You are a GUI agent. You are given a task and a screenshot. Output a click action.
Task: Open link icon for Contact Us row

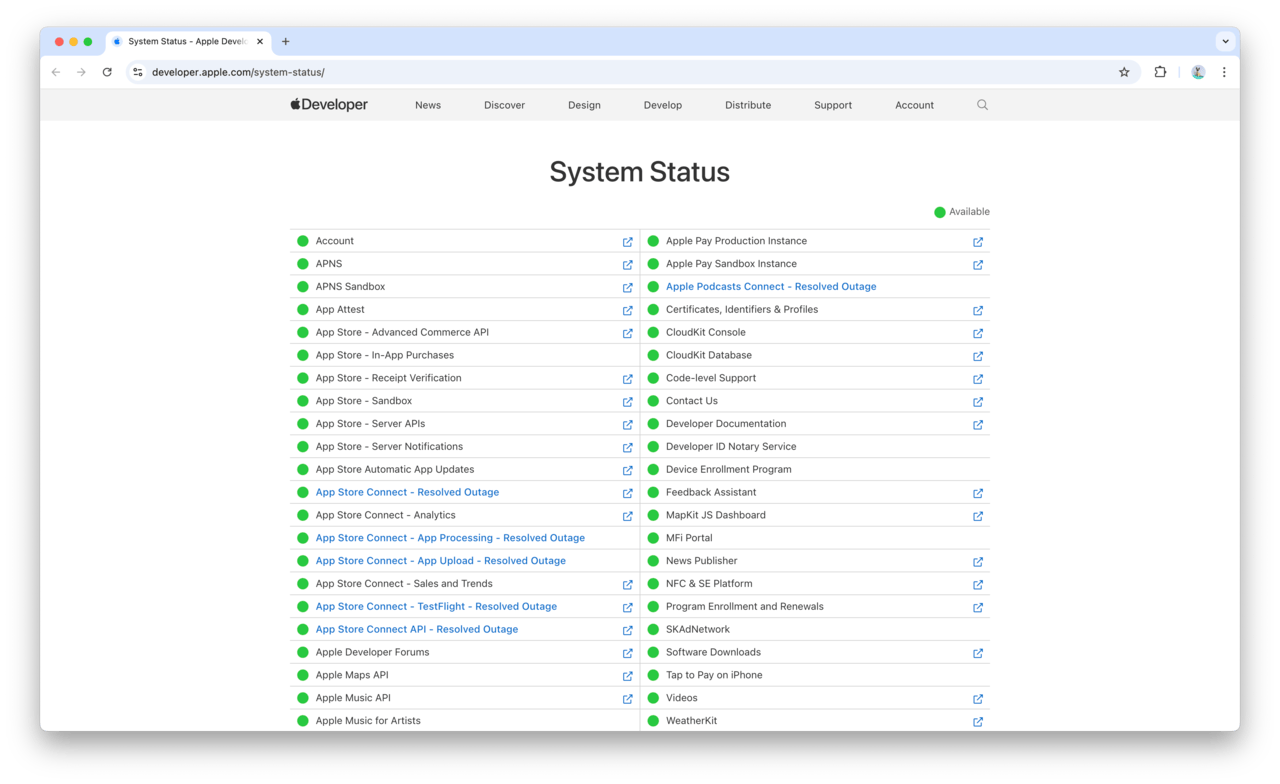tap(978, 402)
